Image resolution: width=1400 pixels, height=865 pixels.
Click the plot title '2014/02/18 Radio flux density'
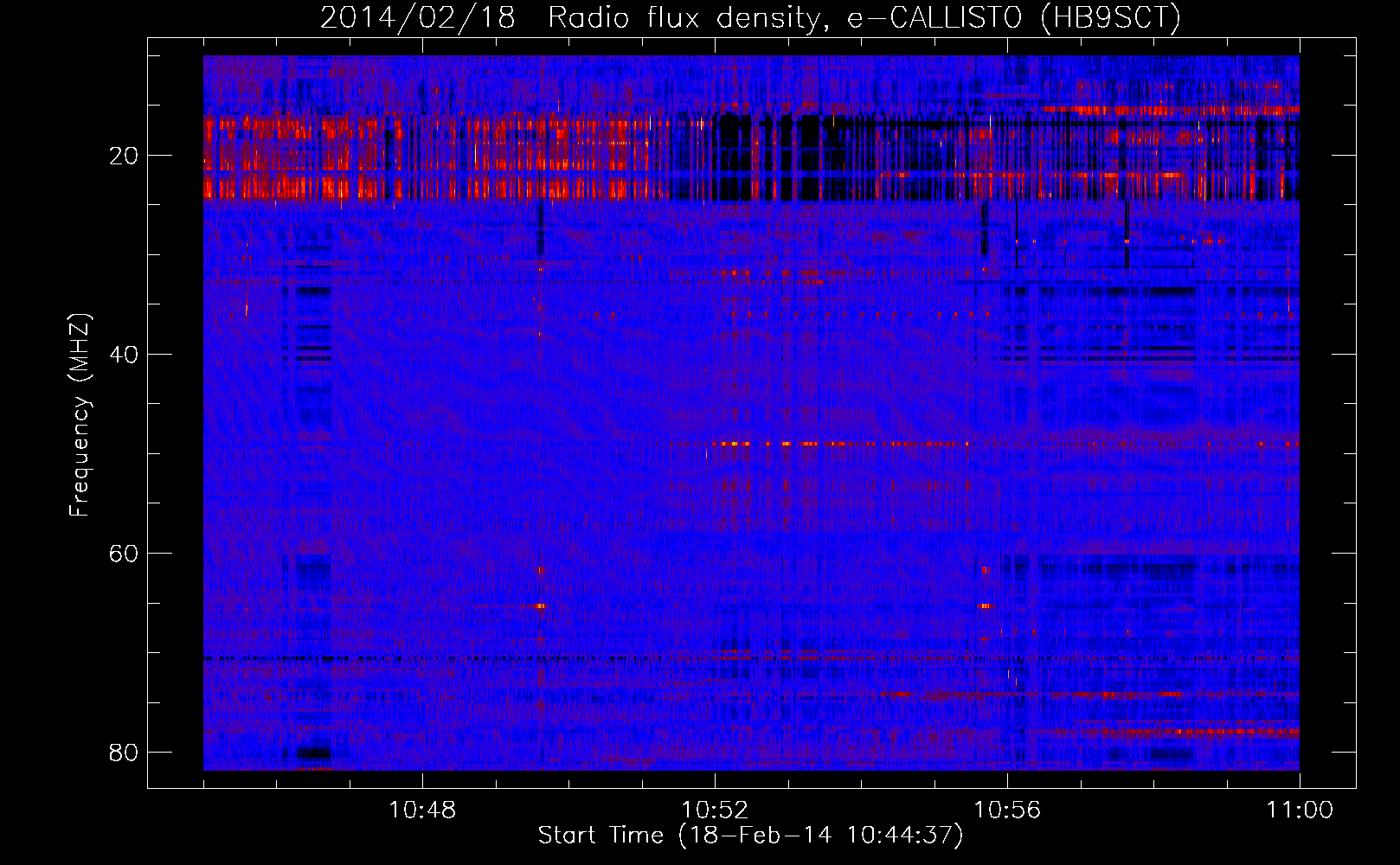click(751, 17)
